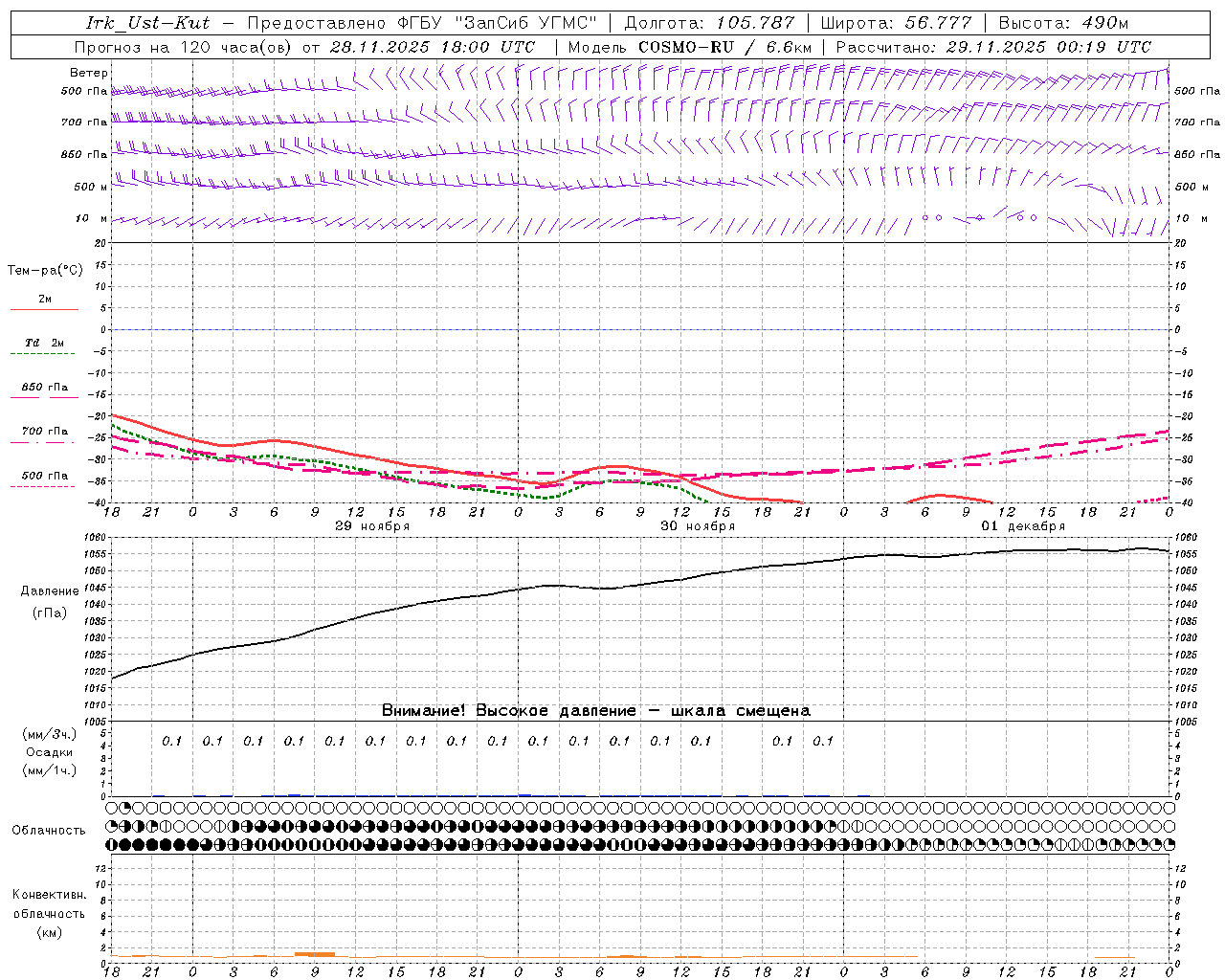Click the '2м' temperature legend entry

(x=45, y=299)
